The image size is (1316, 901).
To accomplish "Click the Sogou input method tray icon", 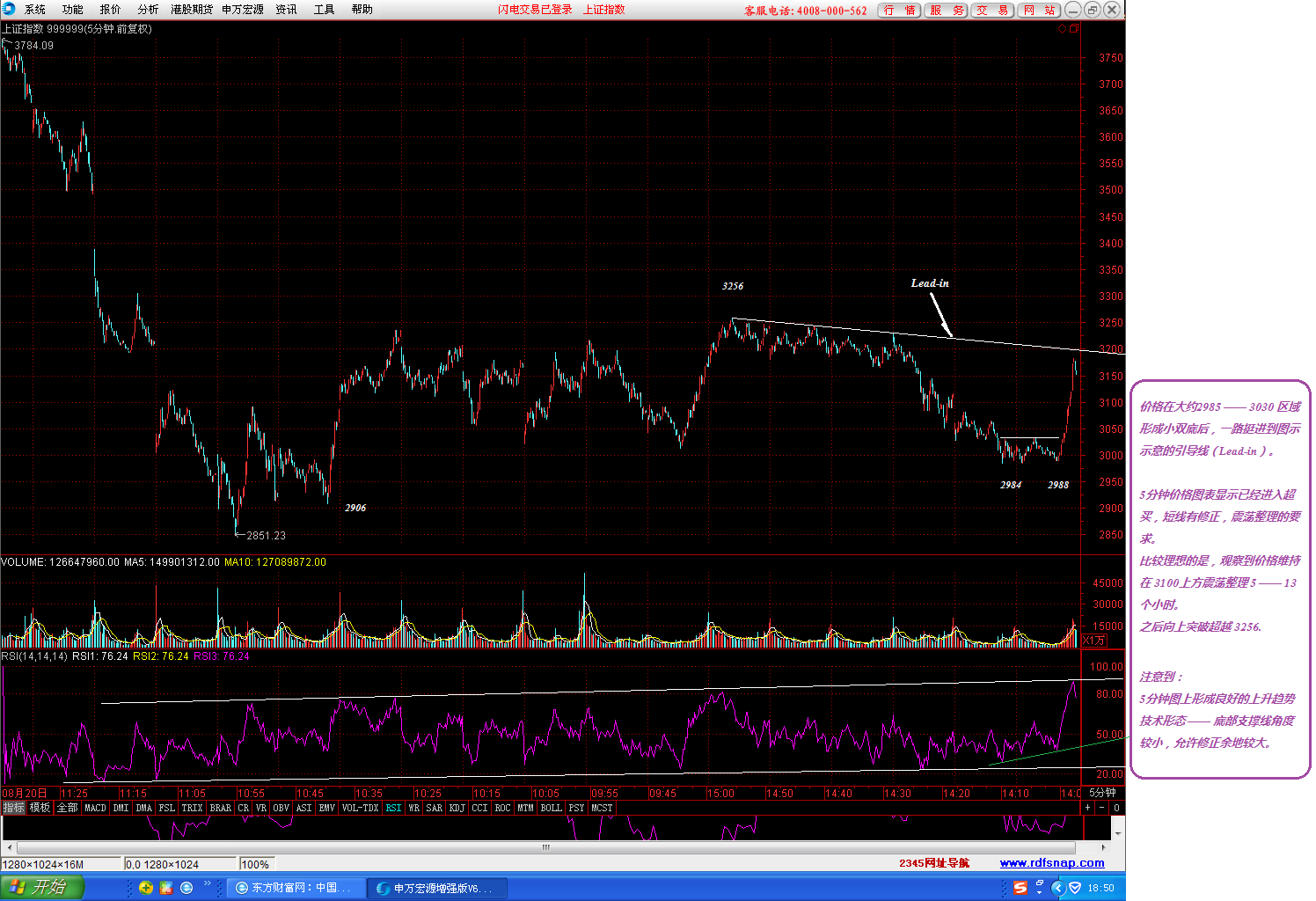I will click(1020, 888).
